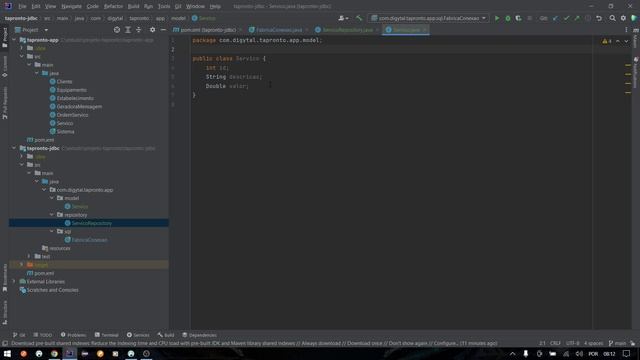Update project via Git blue arrow icon
640x360 pixels.
pyautogui.click(x=555, y=18)
